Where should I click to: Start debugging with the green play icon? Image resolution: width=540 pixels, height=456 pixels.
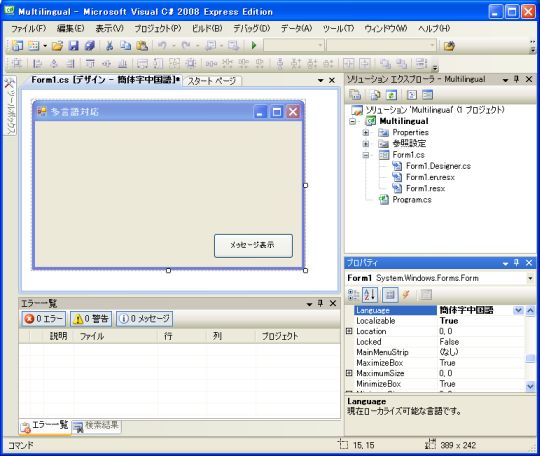pos(254,45)
